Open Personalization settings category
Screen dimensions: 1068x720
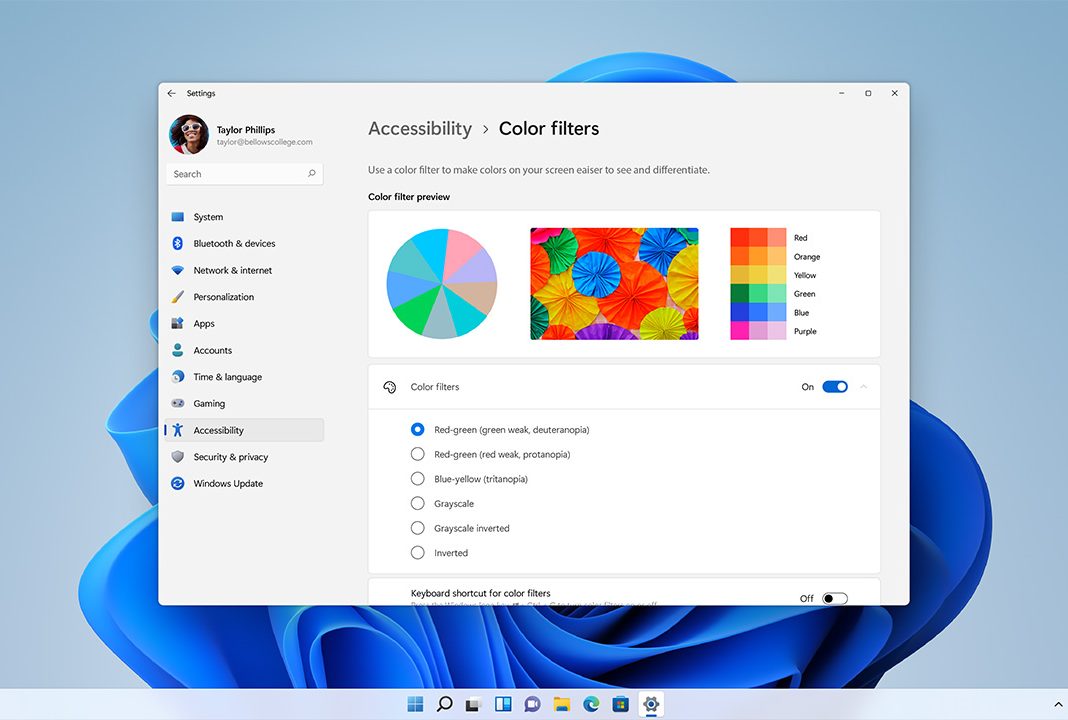click(x=244, y=297)
